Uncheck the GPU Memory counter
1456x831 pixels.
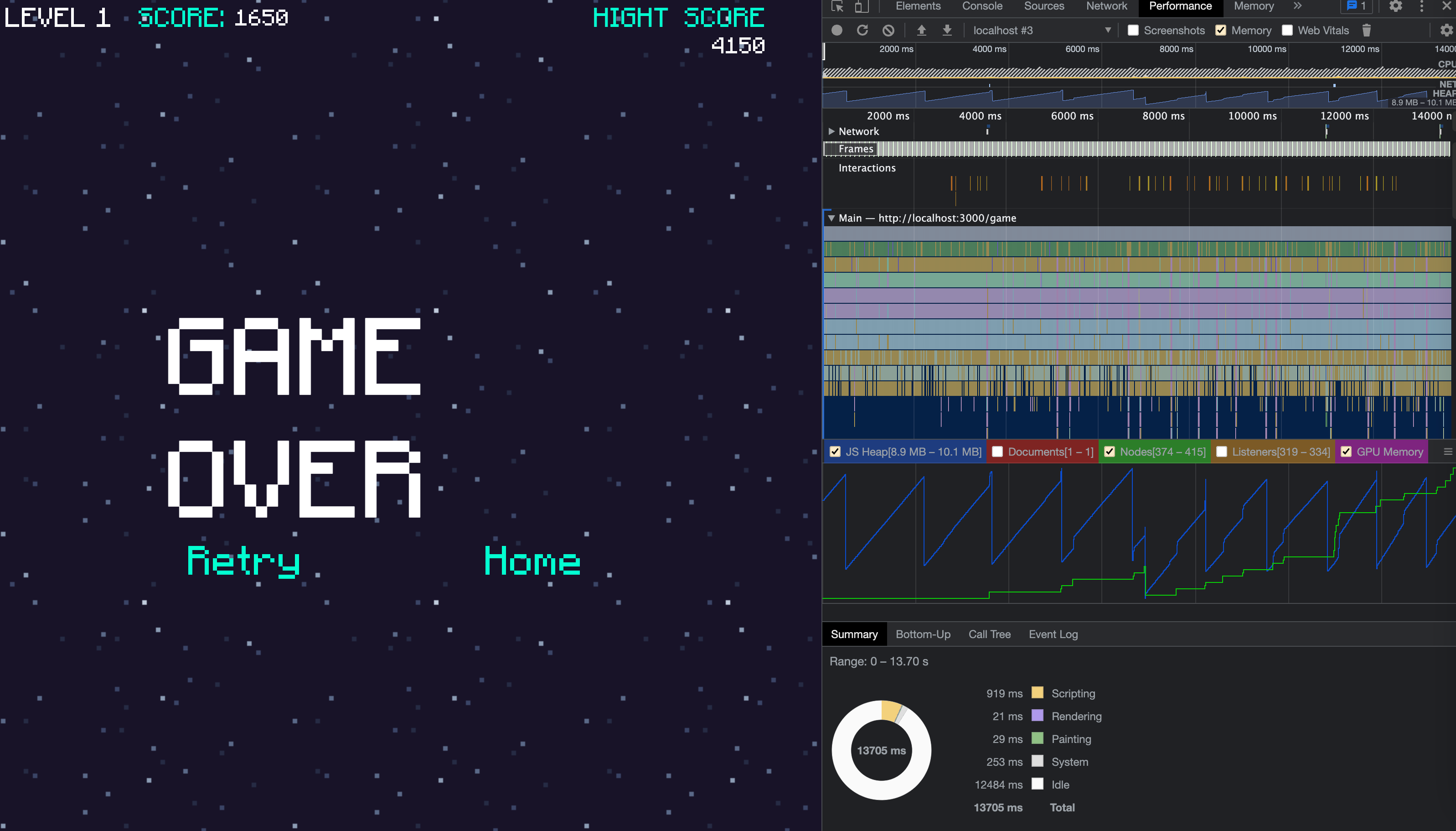[x=1348, y=452]
